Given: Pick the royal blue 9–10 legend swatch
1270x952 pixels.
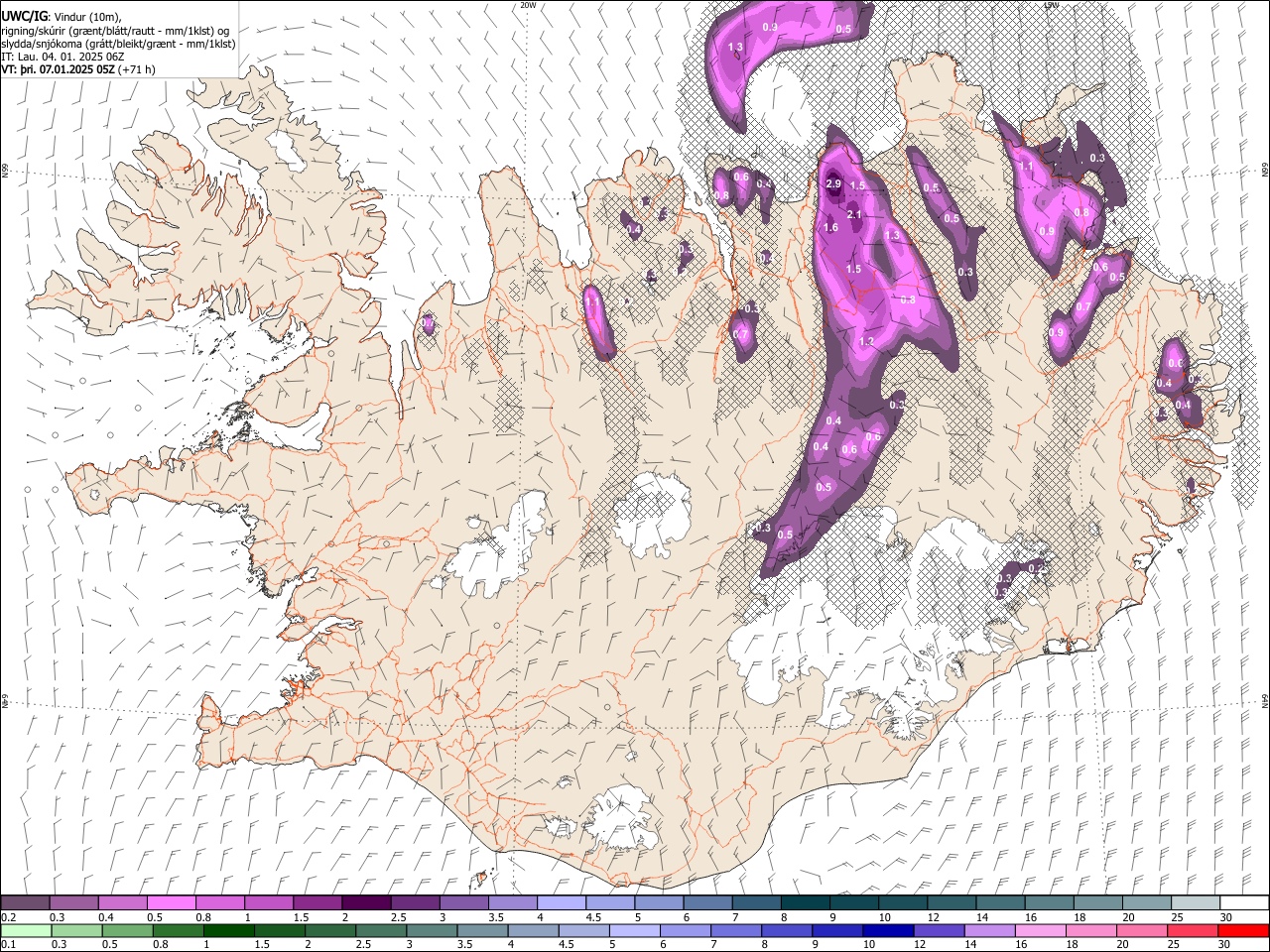Looking at the screenshot, I should (838, 930).
